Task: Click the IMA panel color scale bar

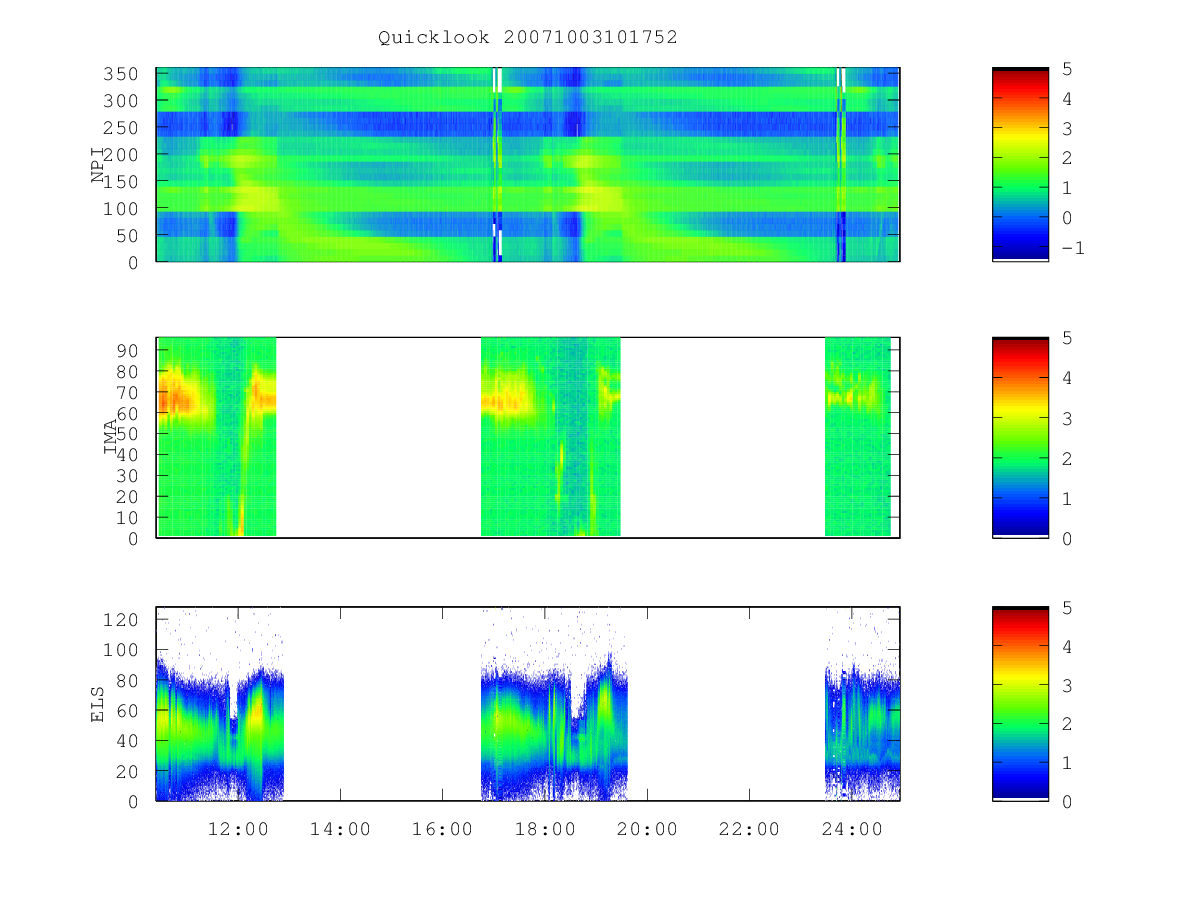Action: point(1020,437)
